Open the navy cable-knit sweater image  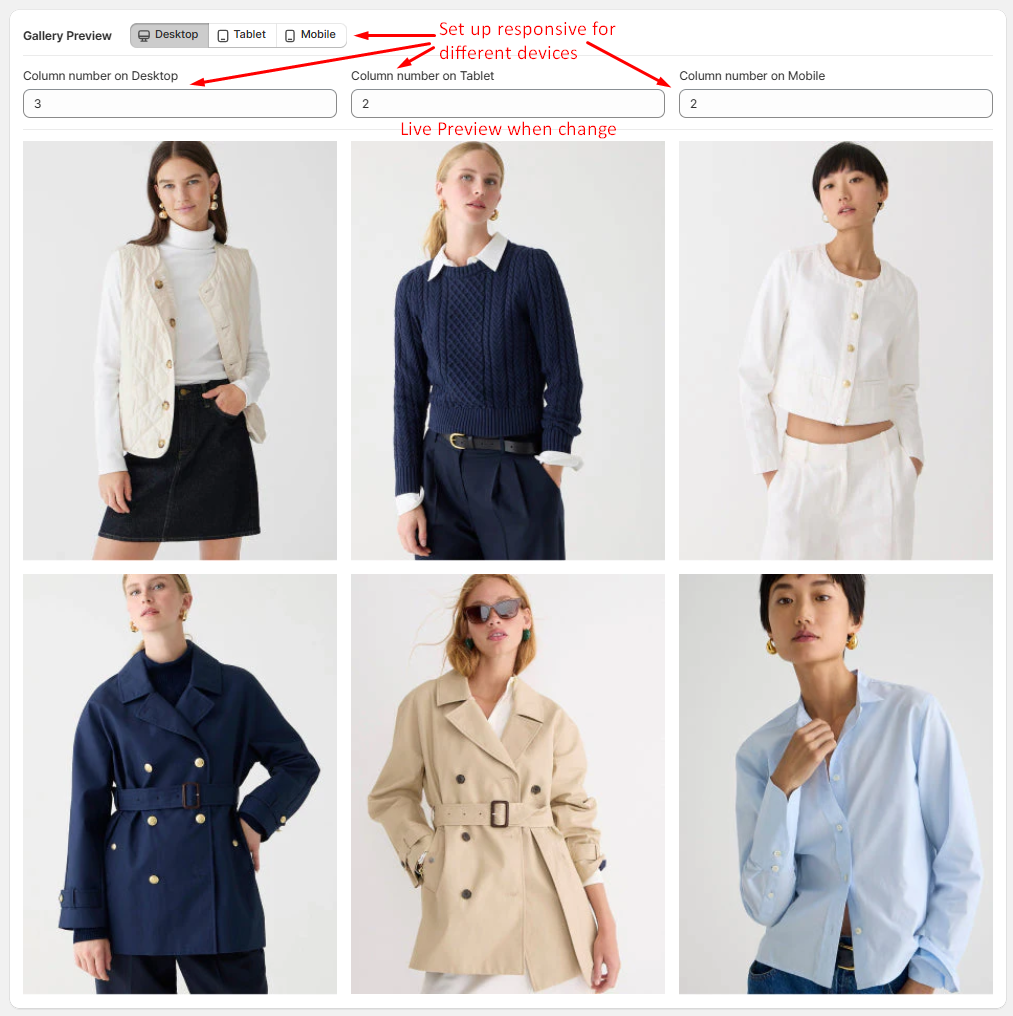pyautogui.click(x=507, y=351)
